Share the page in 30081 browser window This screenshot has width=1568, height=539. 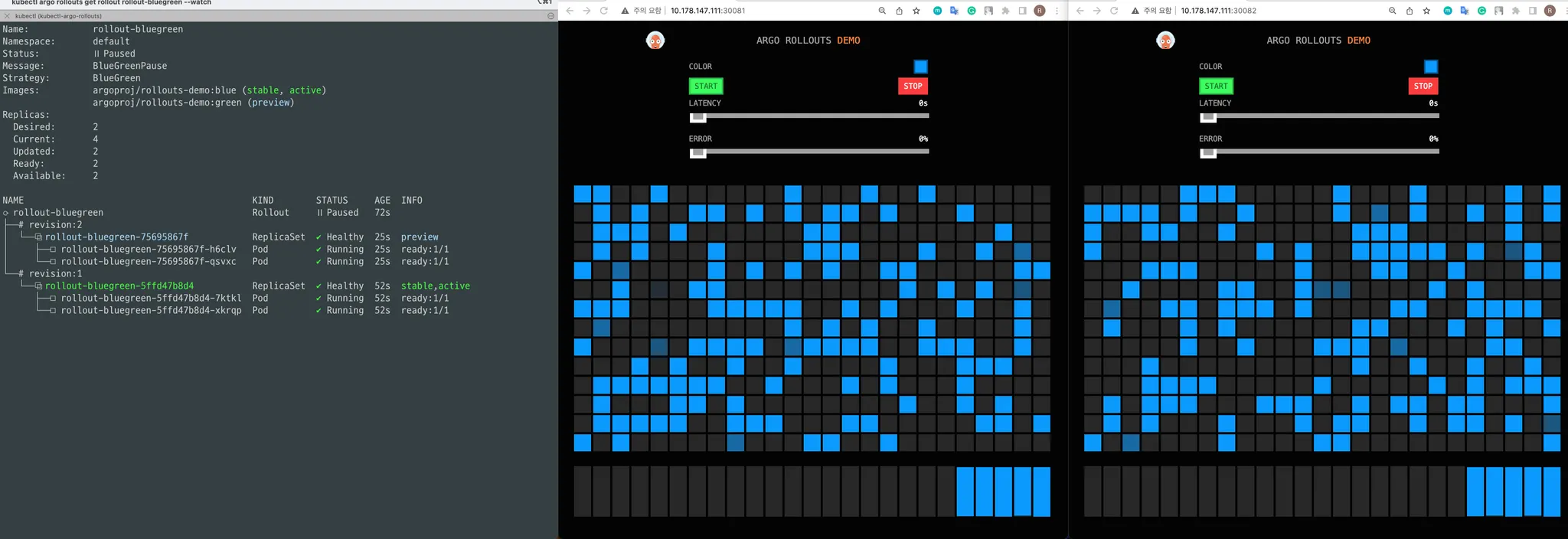pyautogui.click(x=899, y=11)
